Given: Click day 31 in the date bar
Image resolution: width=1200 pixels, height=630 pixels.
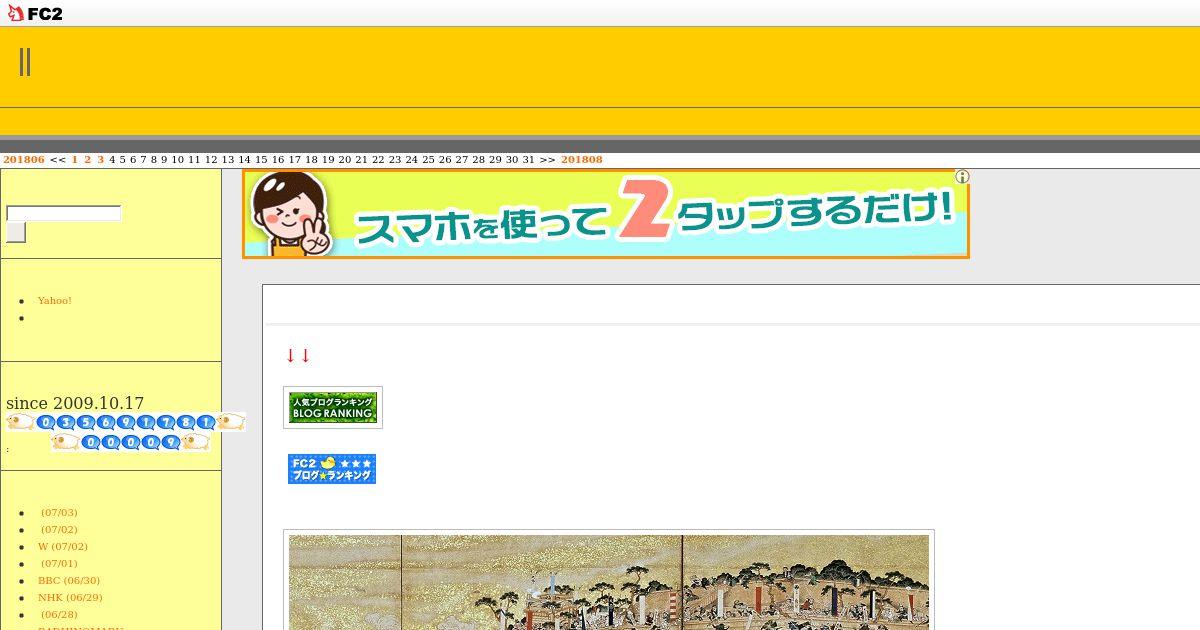Looking at the screenshot, I should [x=528, y=160].
